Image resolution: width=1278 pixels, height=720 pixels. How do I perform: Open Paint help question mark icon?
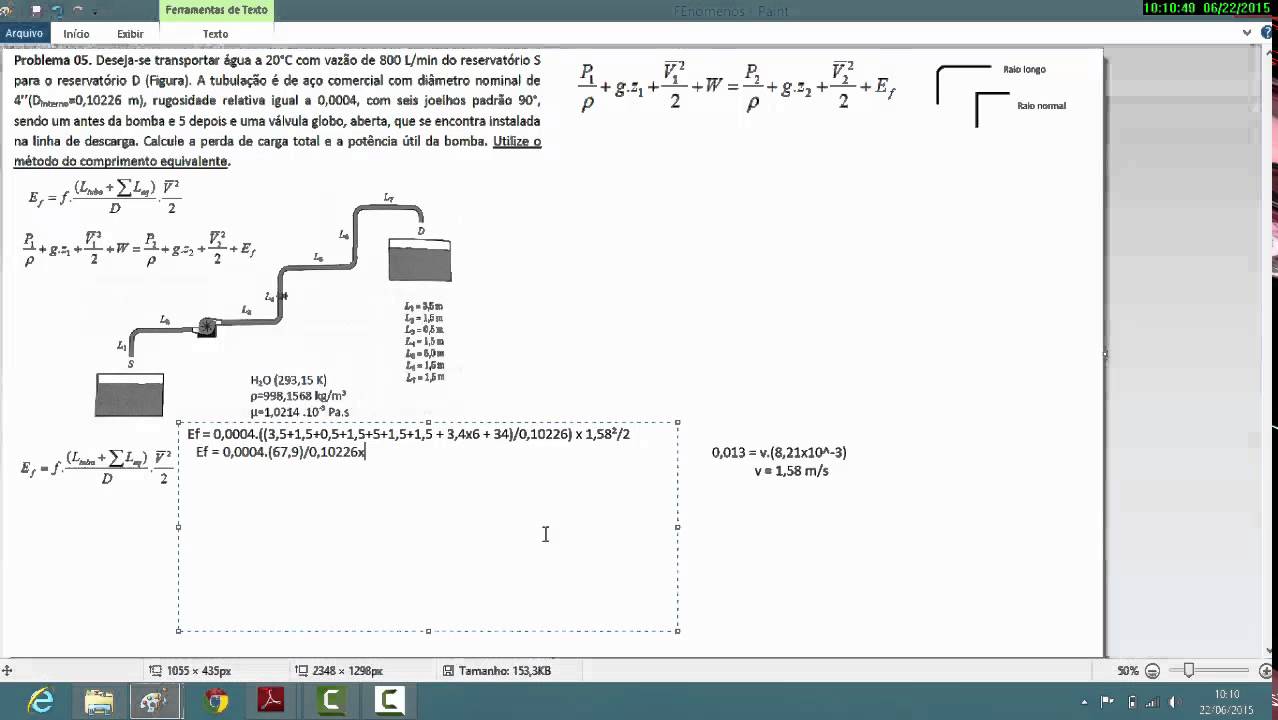tap(1267, 33)
